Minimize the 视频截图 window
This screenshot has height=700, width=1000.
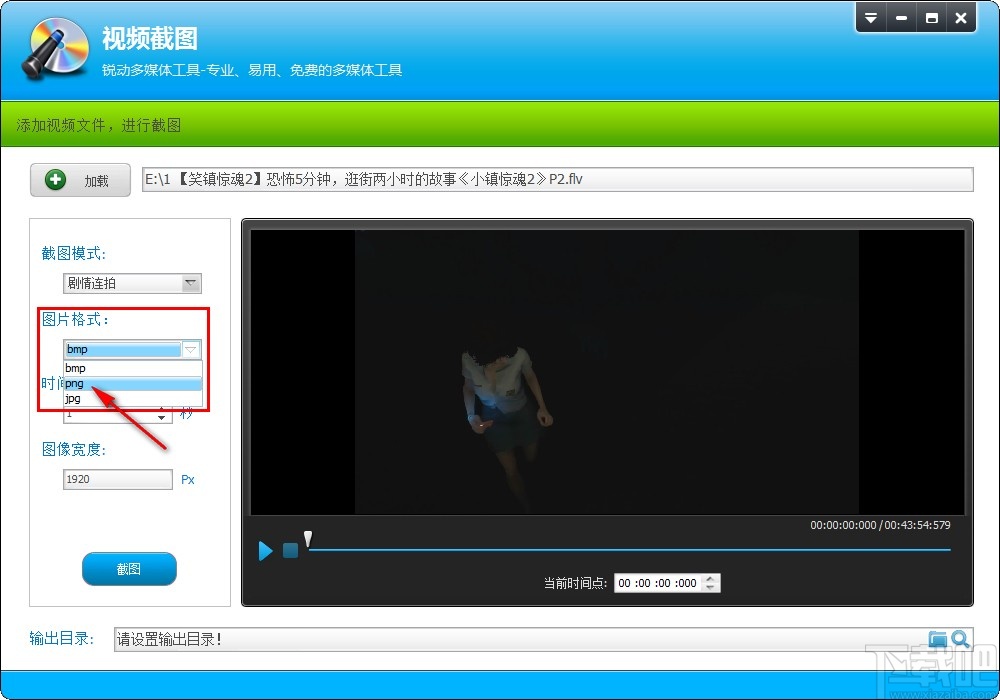pos(901,18)
